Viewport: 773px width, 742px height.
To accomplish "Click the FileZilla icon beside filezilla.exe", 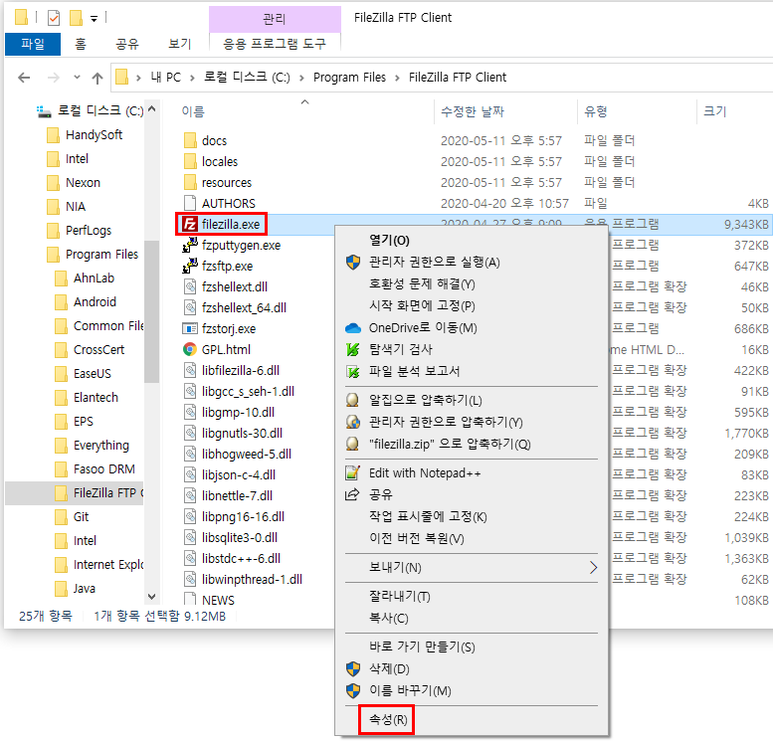I will pyautogui.click(x=190, y=224).
